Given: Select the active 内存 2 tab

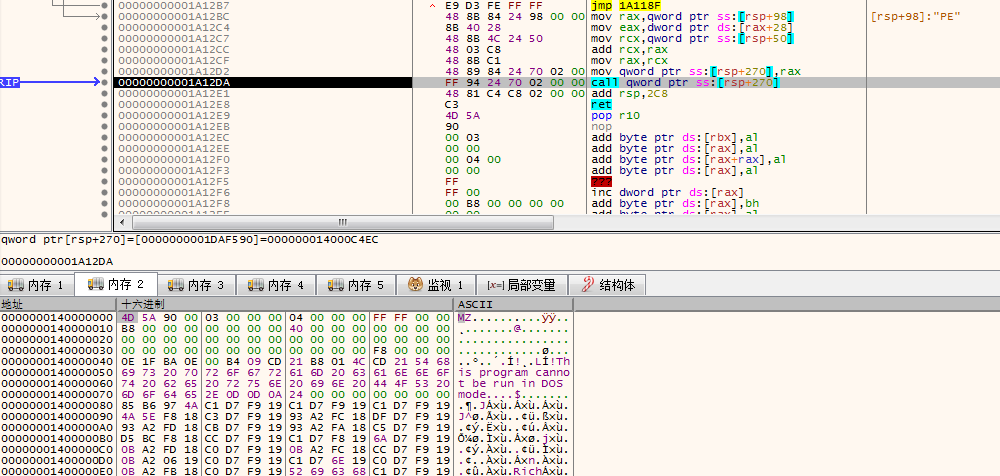Looking at the screenshot, I should click(x=115, y=284).
